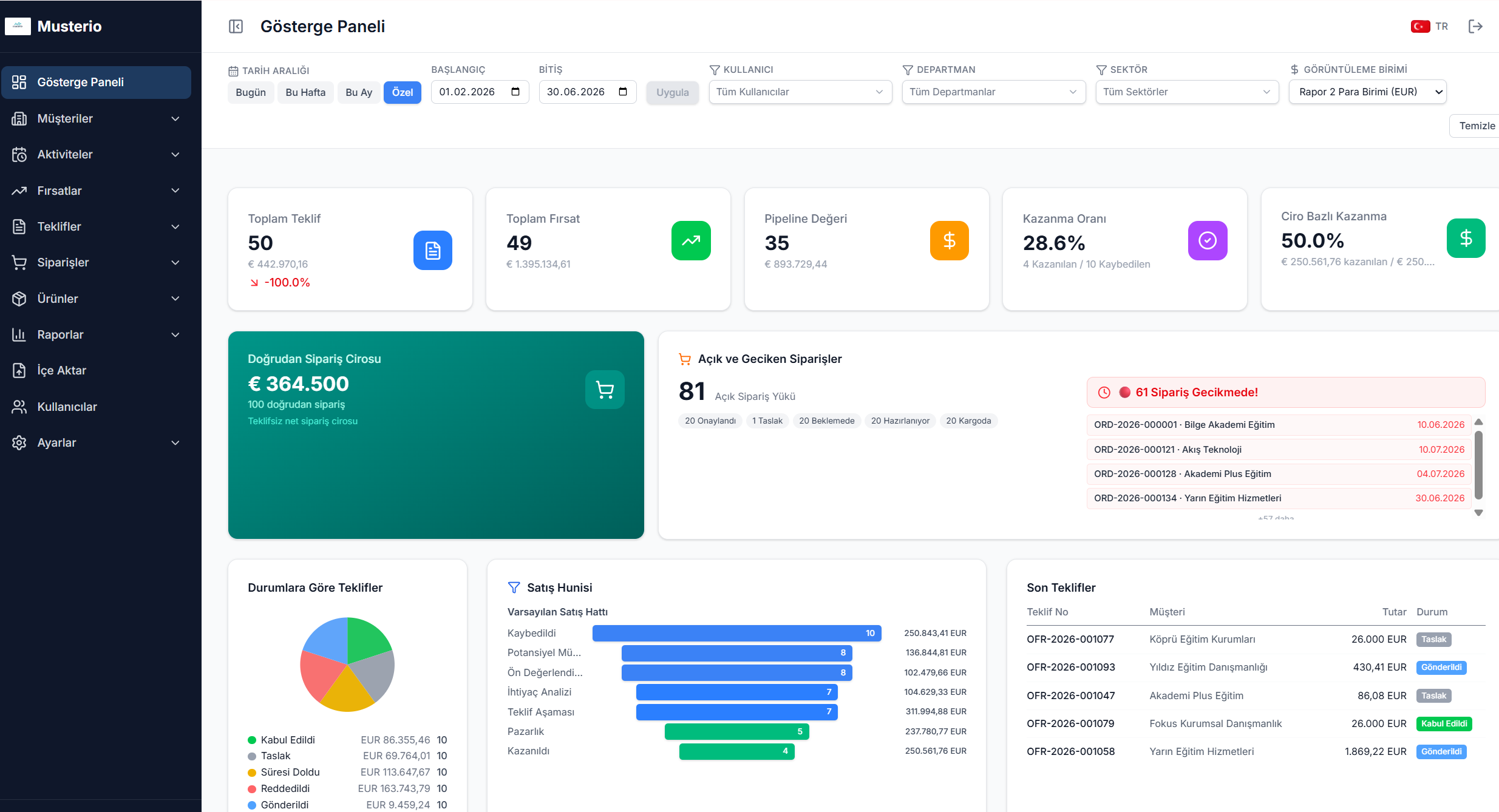Expand the Teklifler menu chevron

pyautogui.click(x=175, y=226)
